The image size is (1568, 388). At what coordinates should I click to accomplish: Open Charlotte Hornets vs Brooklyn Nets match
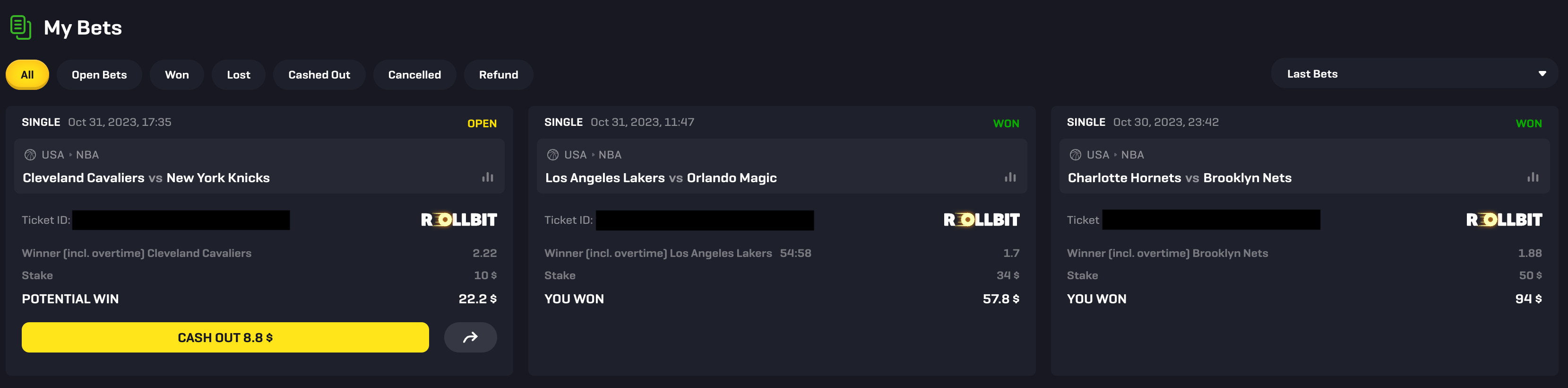1179,178
